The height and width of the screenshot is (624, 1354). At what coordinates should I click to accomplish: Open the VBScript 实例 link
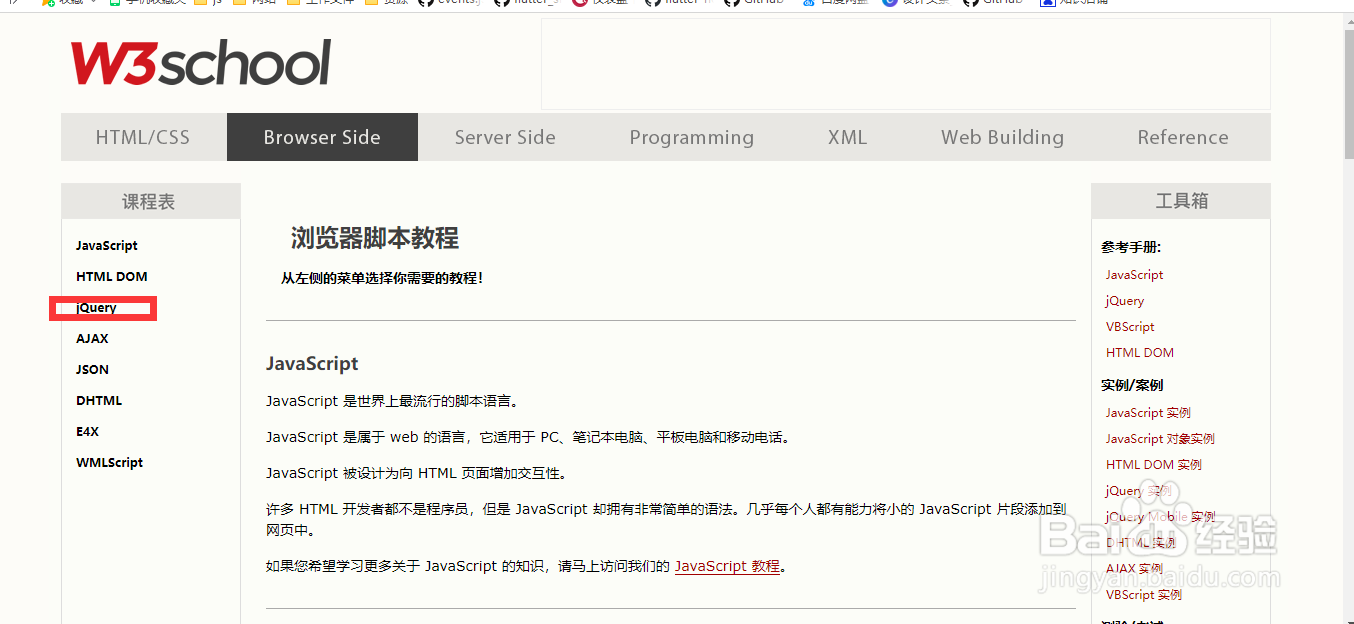(1144, 595)
